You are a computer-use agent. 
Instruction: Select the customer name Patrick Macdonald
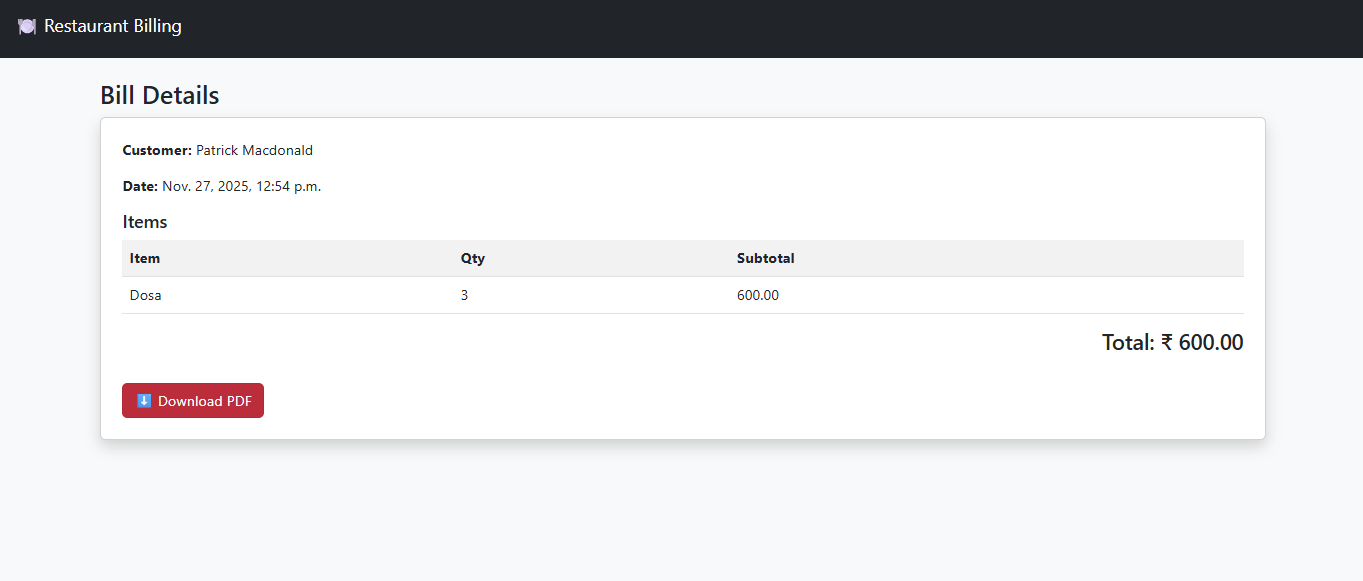pos(254,150)
